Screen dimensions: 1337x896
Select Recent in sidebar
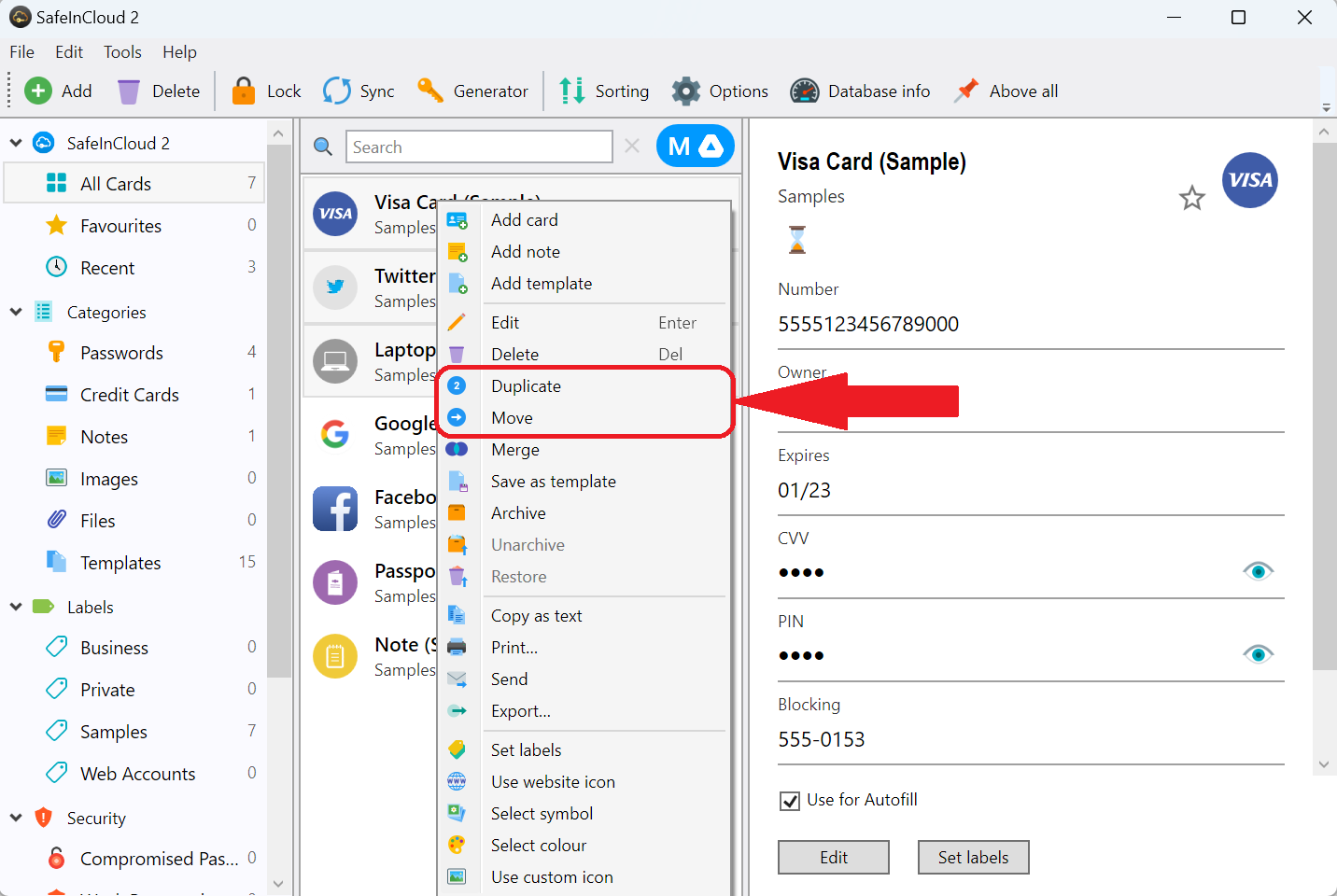coord(134,268)
